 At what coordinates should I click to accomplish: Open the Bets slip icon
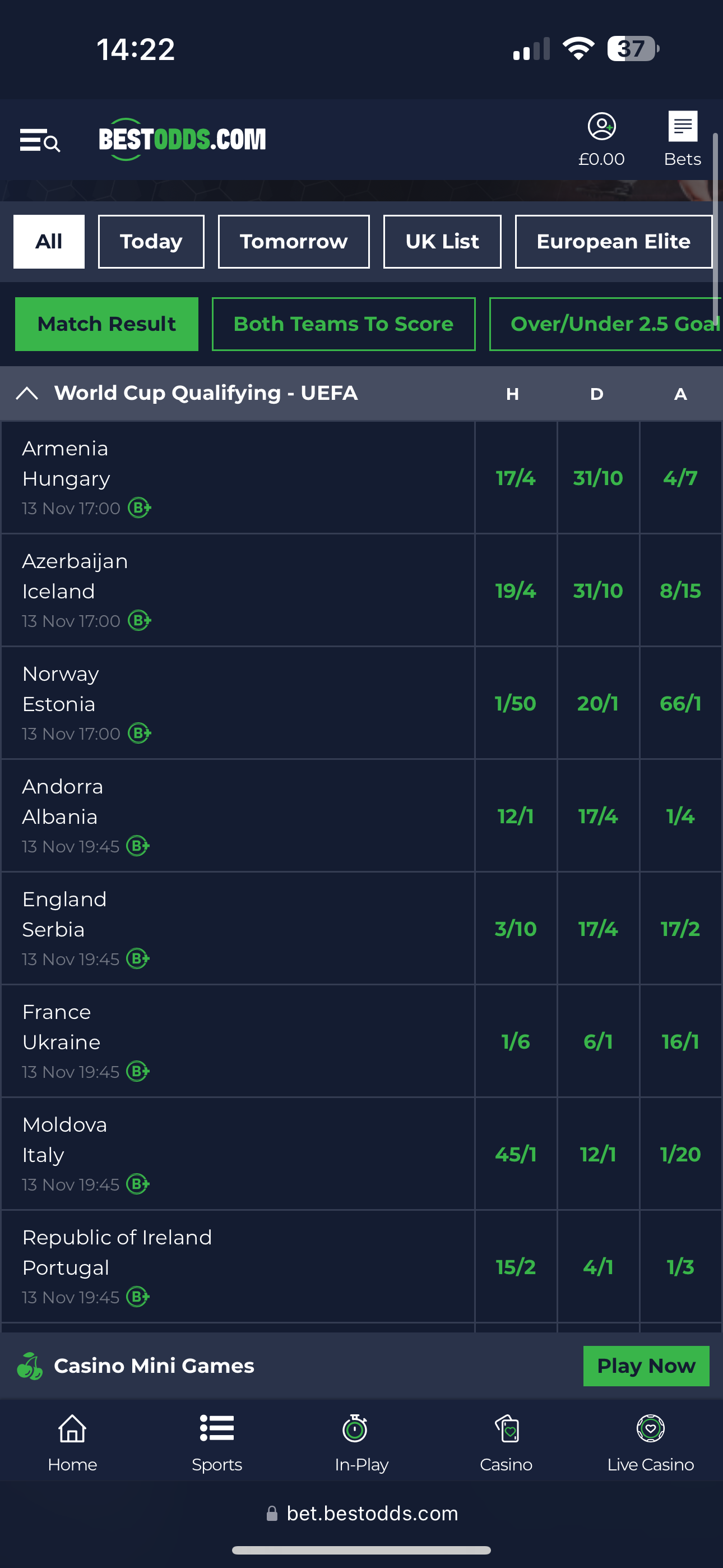(682, 127)
